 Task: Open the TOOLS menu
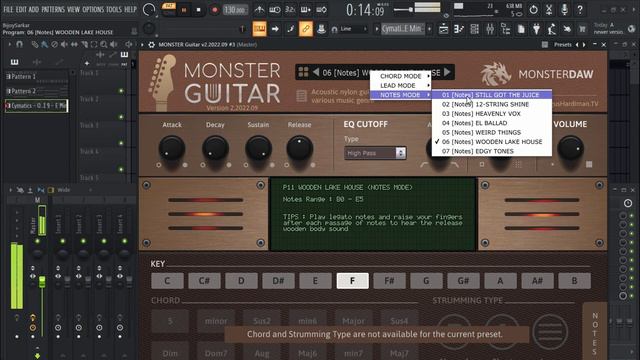click(x=114, y=9)
